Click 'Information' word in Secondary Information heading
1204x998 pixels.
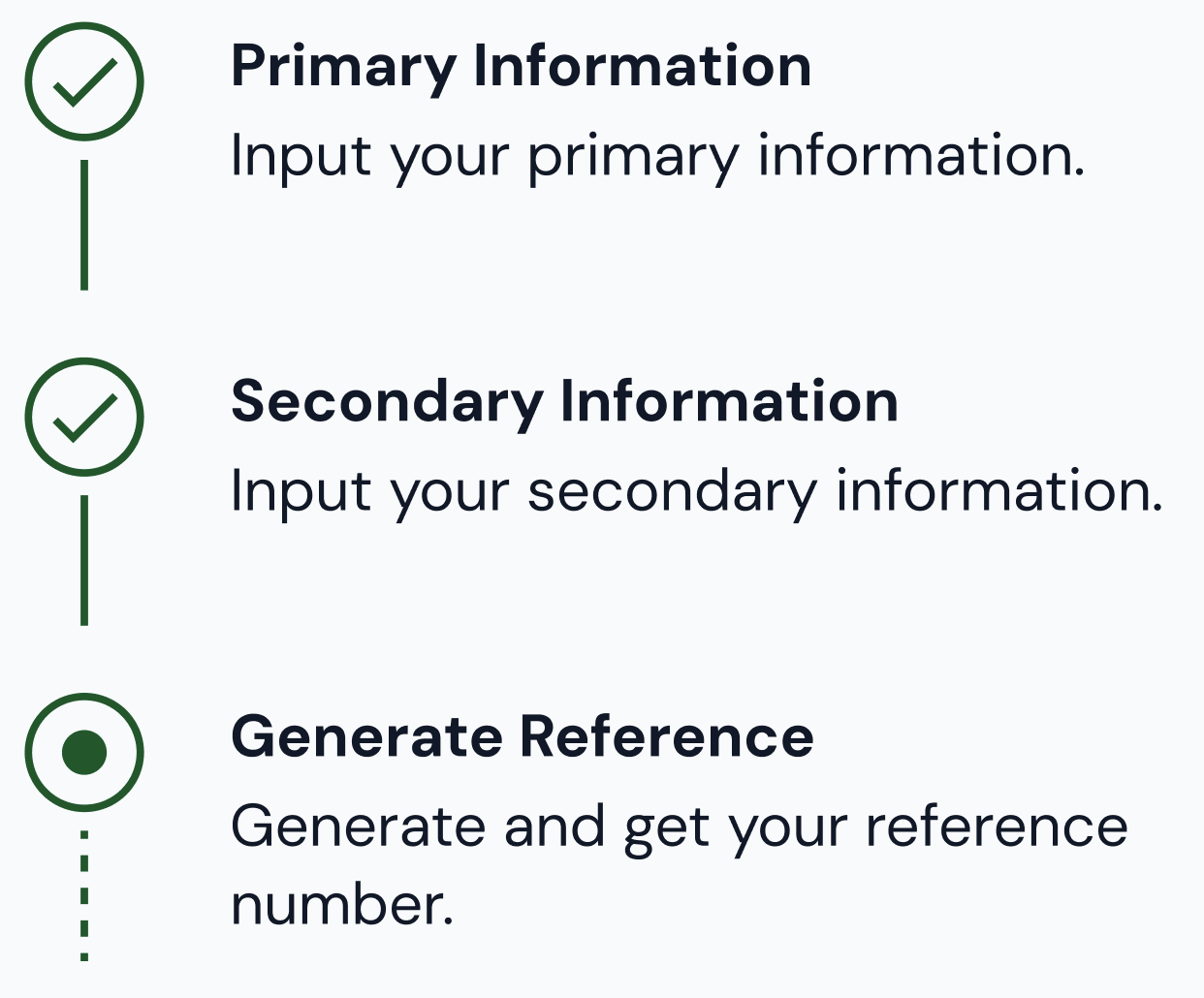(730, 401)
